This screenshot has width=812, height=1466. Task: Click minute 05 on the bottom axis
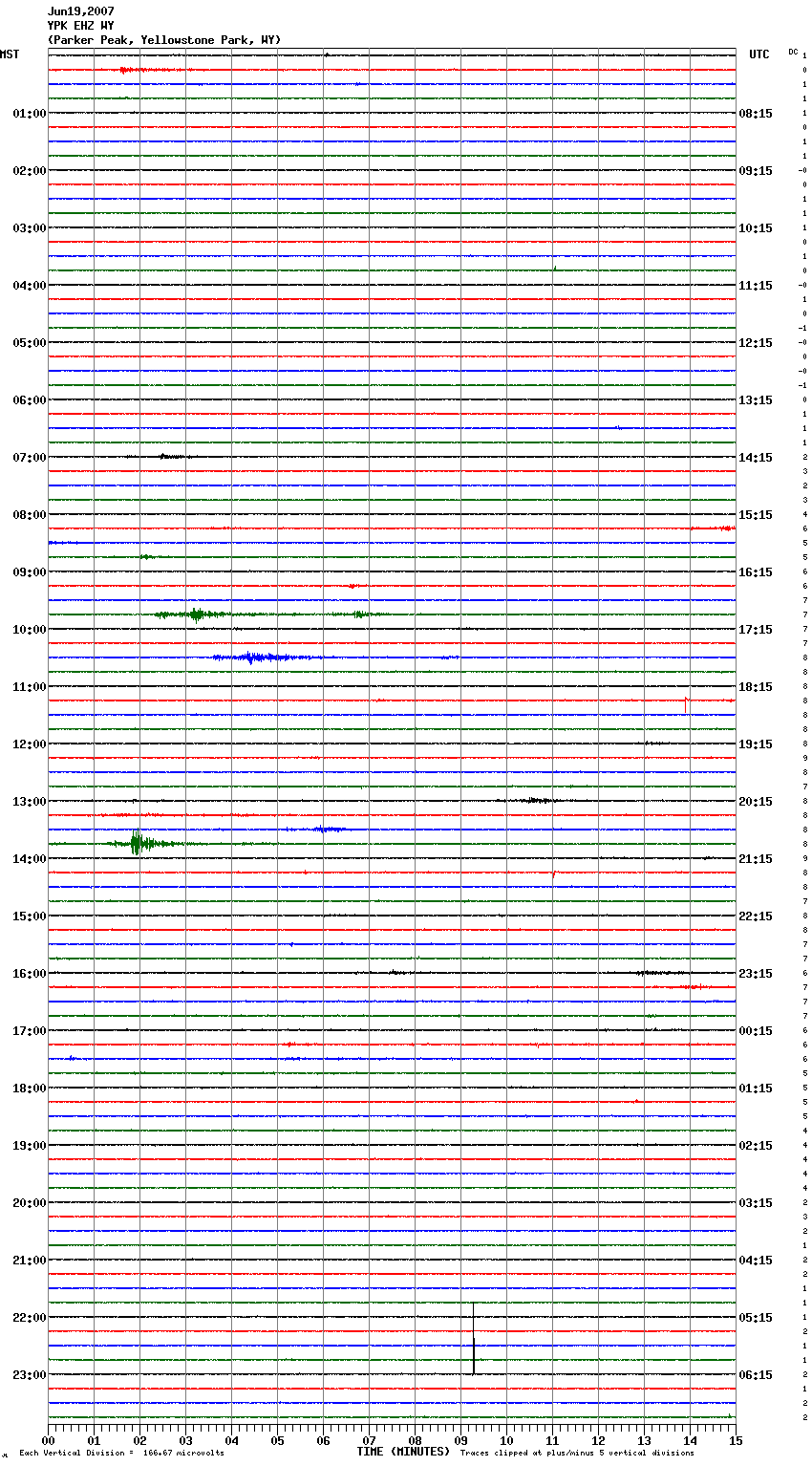(x=277, y=1440)
